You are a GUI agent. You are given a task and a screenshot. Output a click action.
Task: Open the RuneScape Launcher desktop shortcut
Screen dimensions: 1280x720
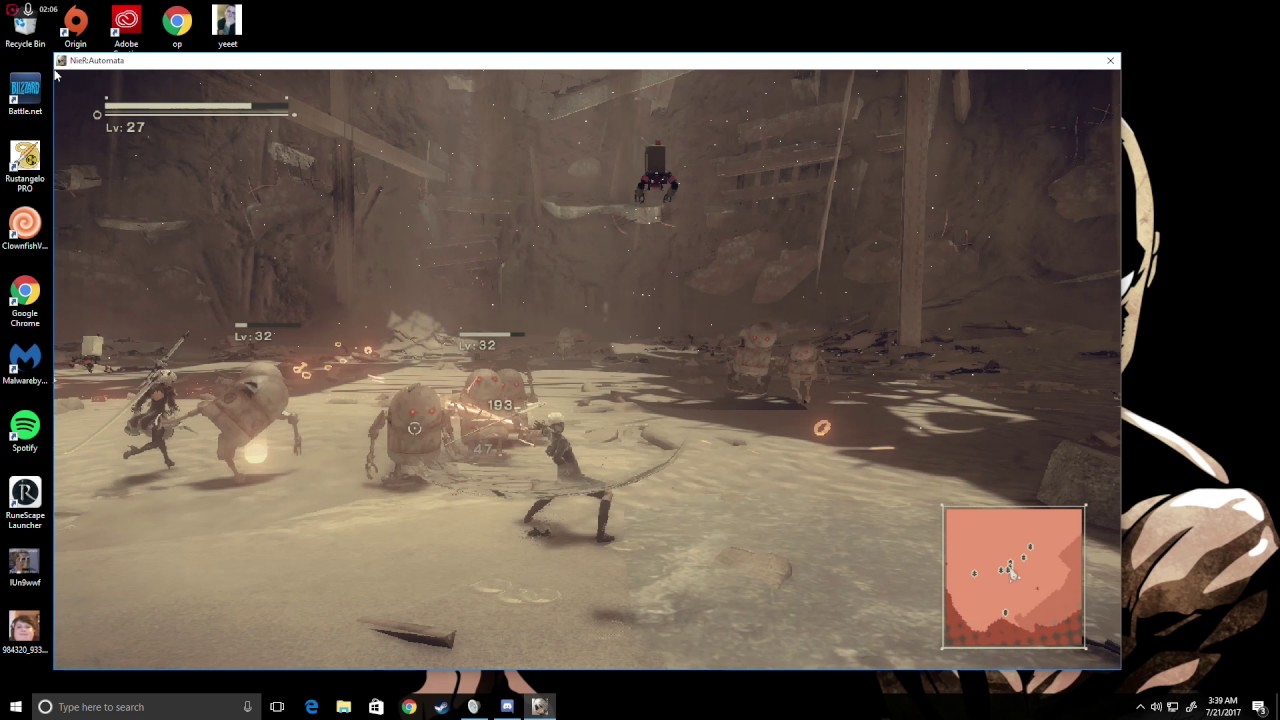(25, 503)
